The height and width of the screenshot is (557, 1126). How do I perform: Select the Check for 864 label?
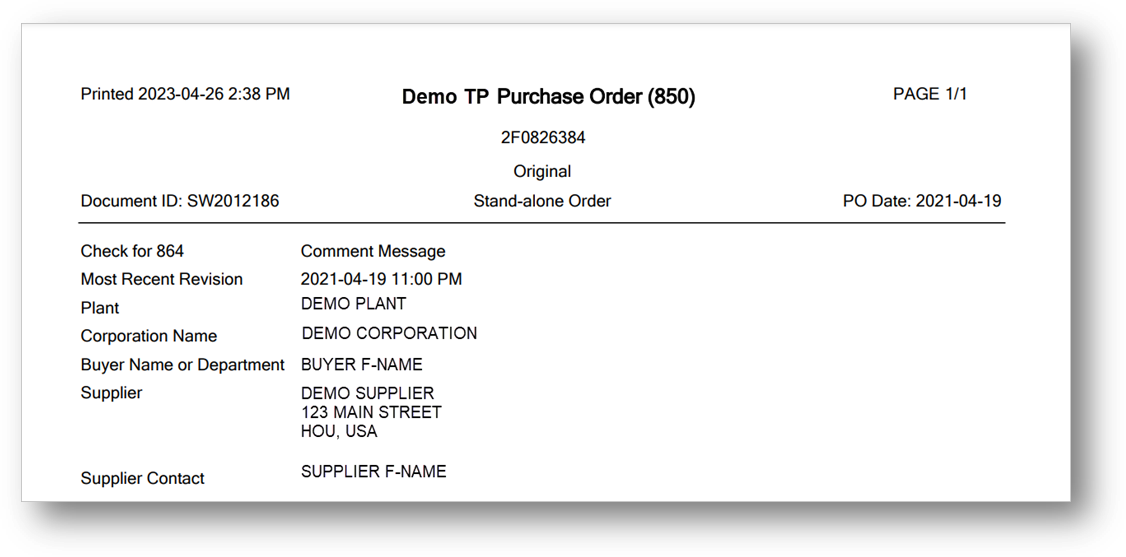tap(132, 251)
